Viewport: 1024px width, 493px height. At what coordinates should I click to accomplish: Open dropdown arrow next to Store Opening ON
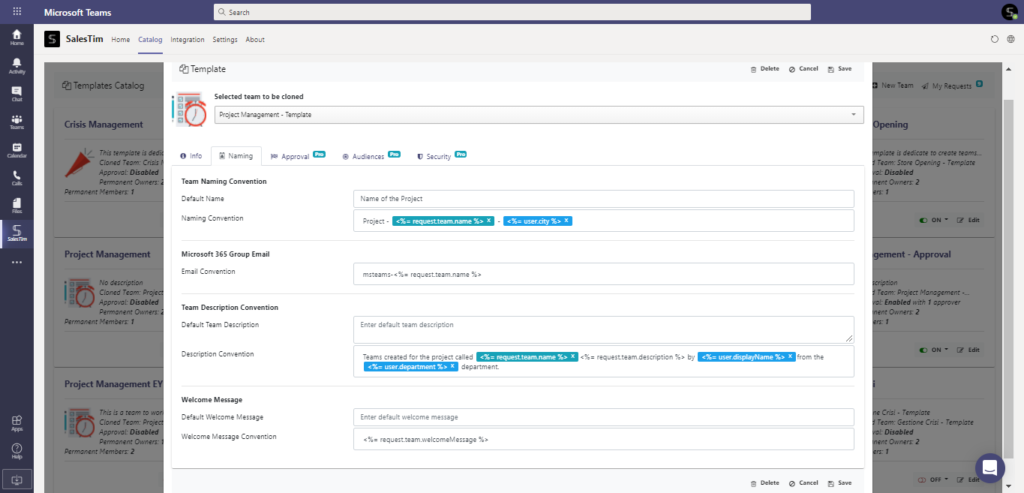pos(946,221)
